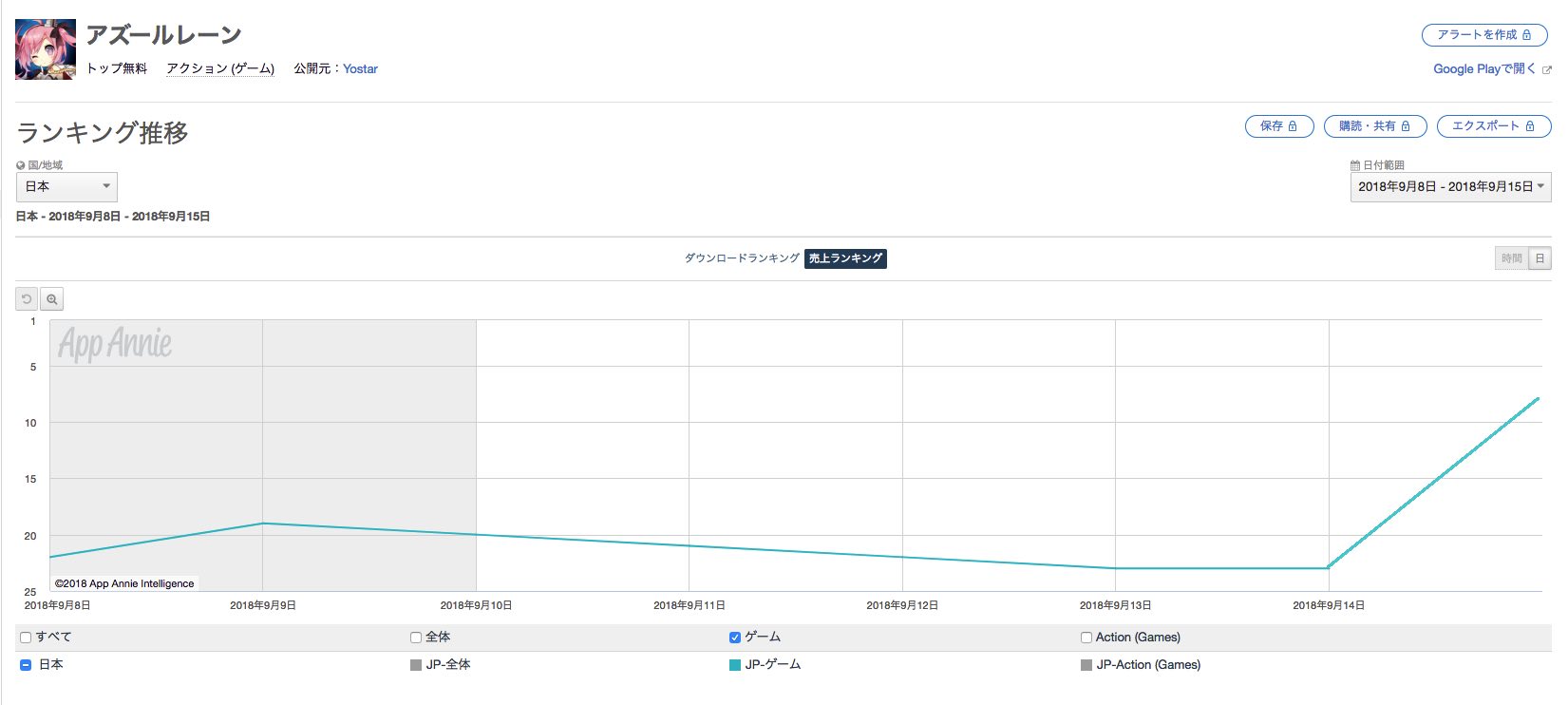1568x705 pixels.
Task: Click the reset zoom undo icon
Action: tap(27, 299)
